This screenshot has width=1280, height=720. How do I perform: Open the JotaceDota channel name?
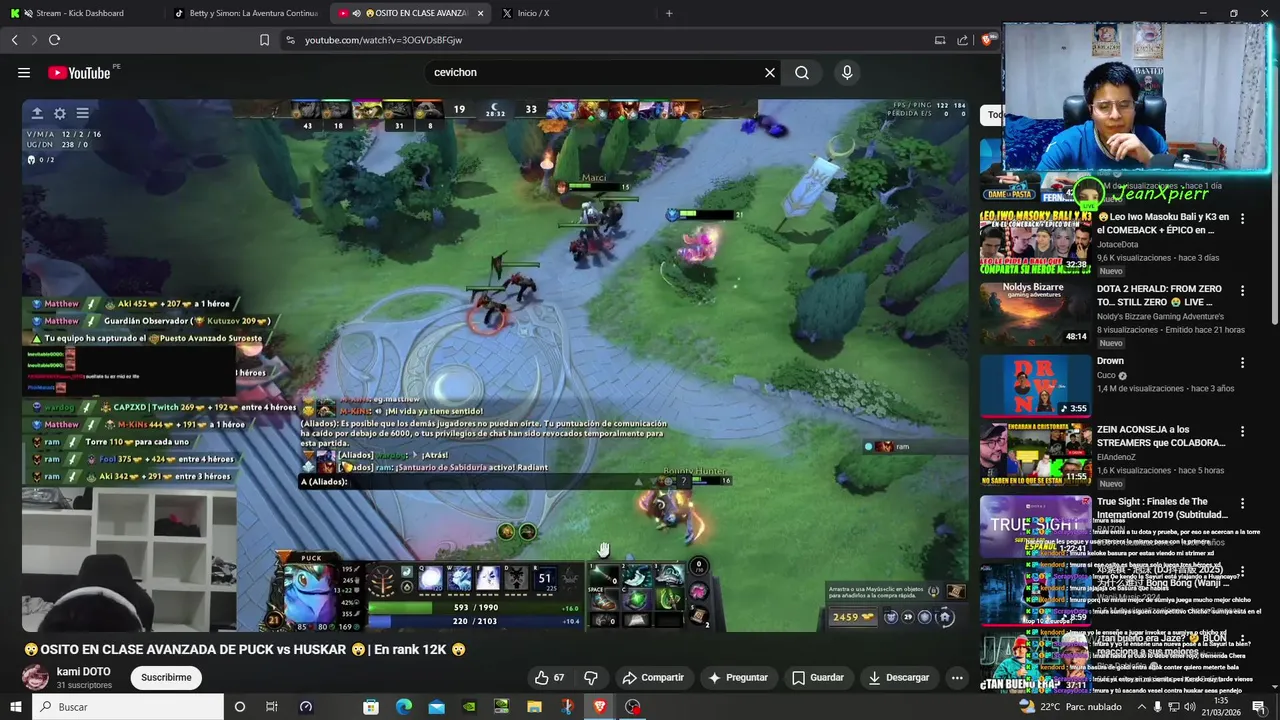point(1117,244)
